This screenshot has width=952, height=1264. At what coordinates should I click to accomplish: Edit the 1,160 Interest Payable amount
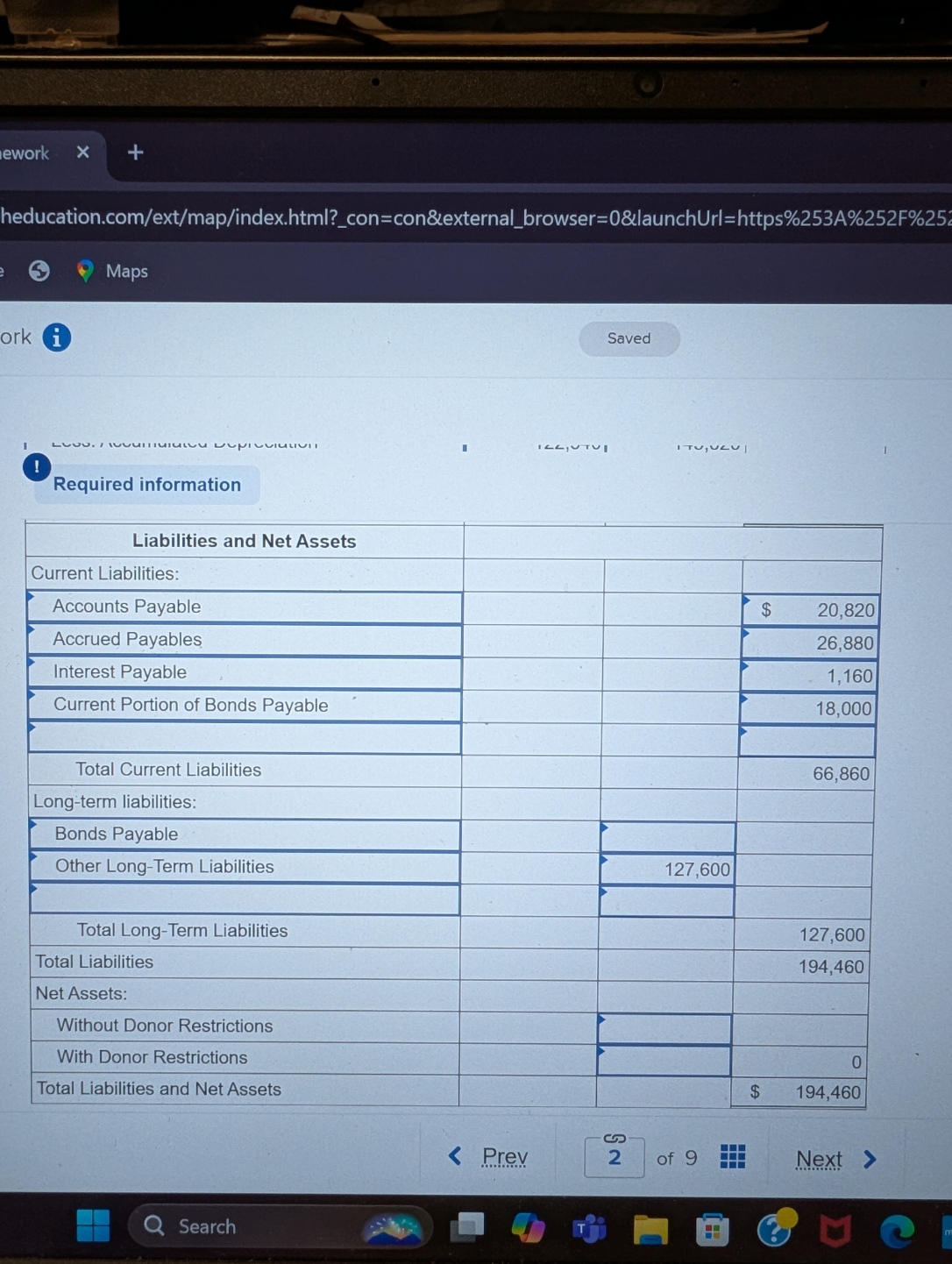[x=807, y=676]
